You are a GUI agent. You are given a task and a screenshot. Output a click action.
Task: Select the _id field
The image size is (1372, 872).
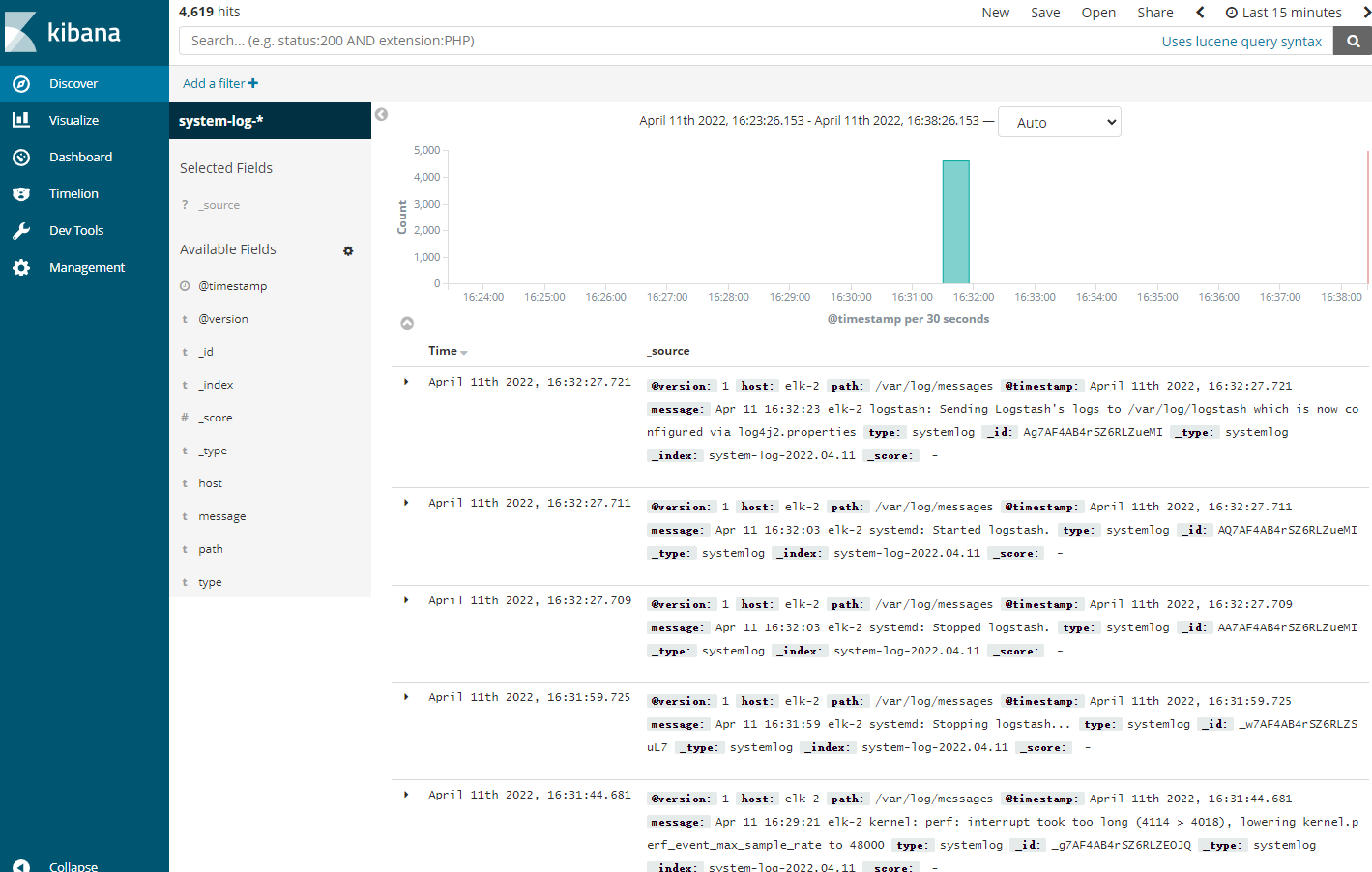coord(206,352)
